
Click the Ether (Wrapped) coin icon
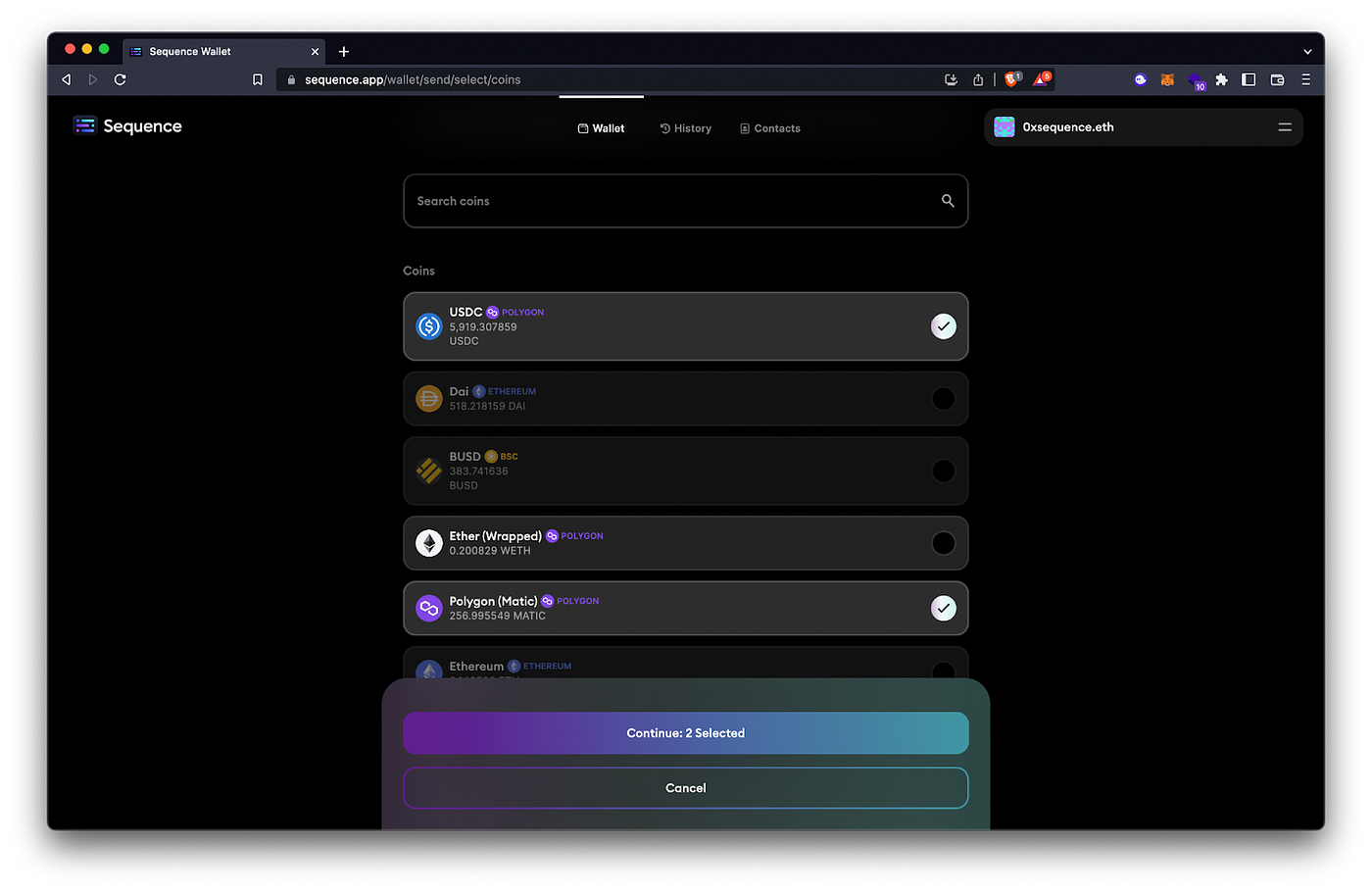pos(429,543)
